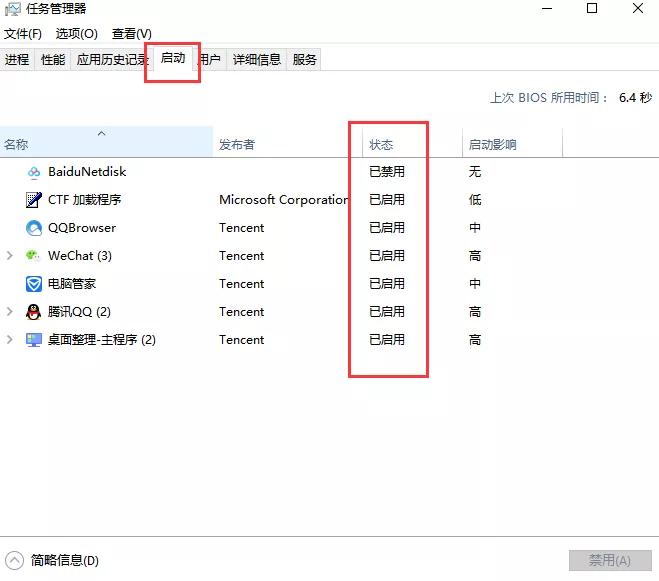The height and width of the screenshot is (581, 659).
Task: Select the BaiduNetdisk row name
Action: pyautogui.click(x=87, y=172)
